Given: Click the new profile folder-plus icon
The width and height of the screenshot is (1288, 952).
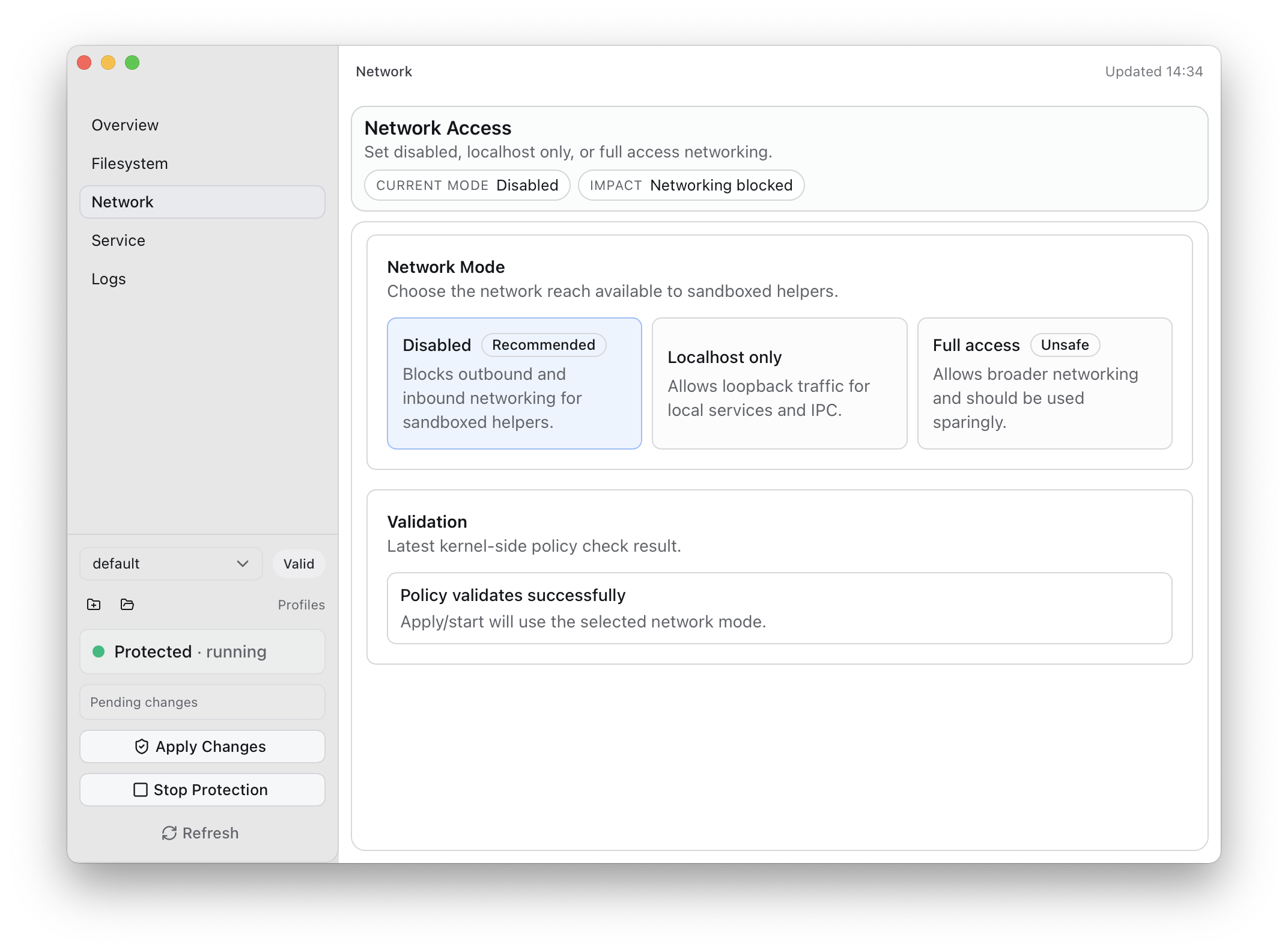Looking at the screenshot, I should 94,604.
